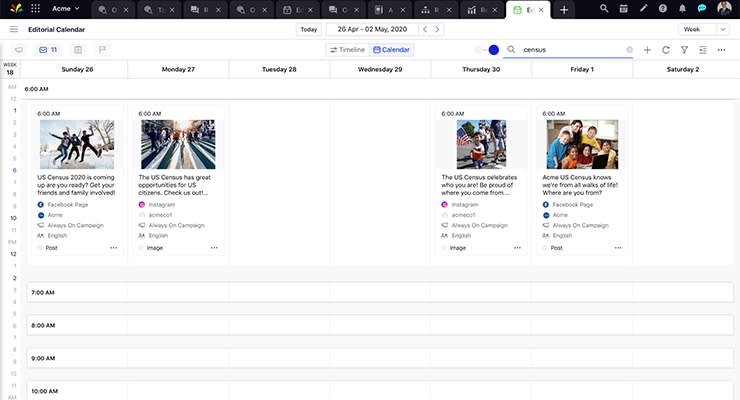The image size is (740, 400).
Task: Click the 'US Census 2020 is coming' post text
Action: 76,185
